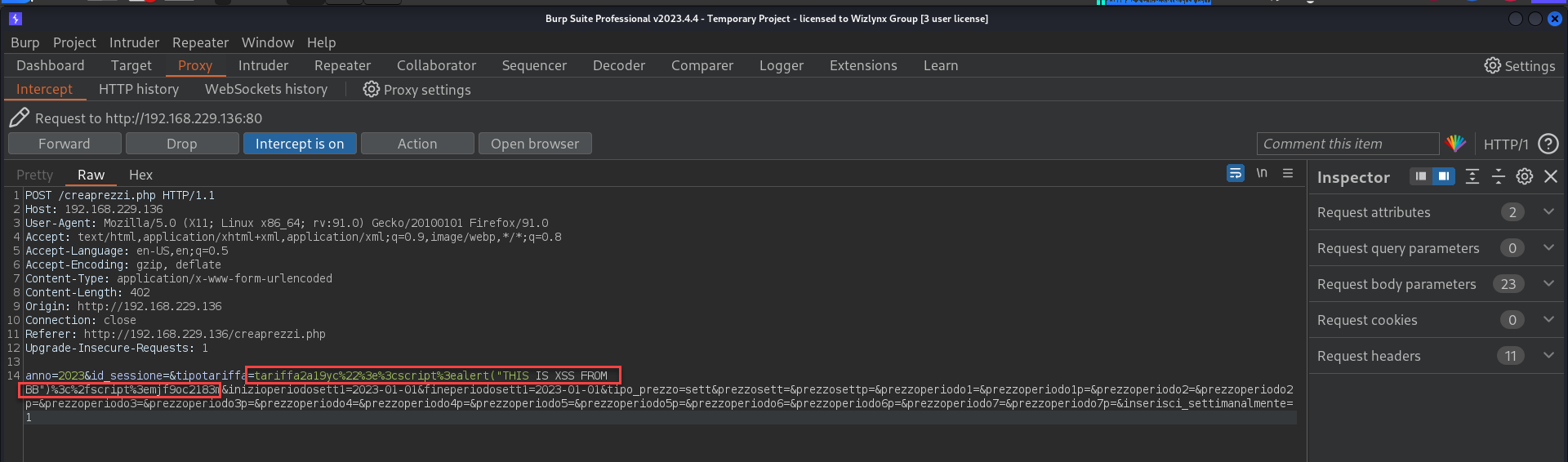This screenshot has width=1568, height=462.
Task: Open the Intruder menu in menu bar
Action: (134, 42)
